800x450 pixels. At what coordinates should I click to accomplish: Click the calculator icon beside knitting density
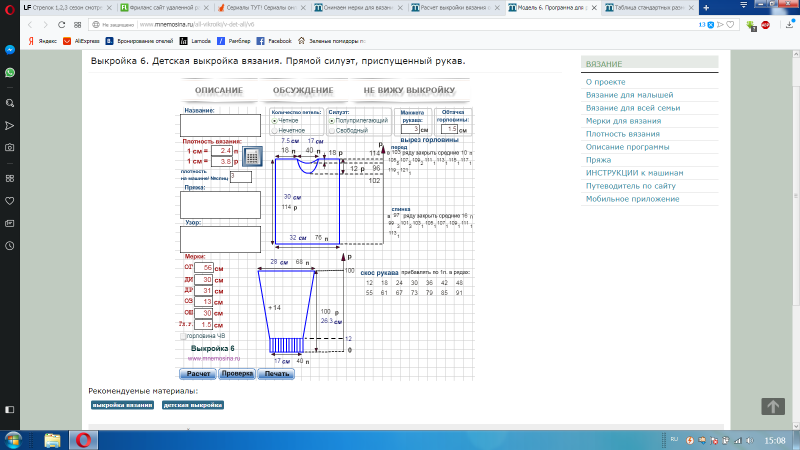[x=253, y=156]
